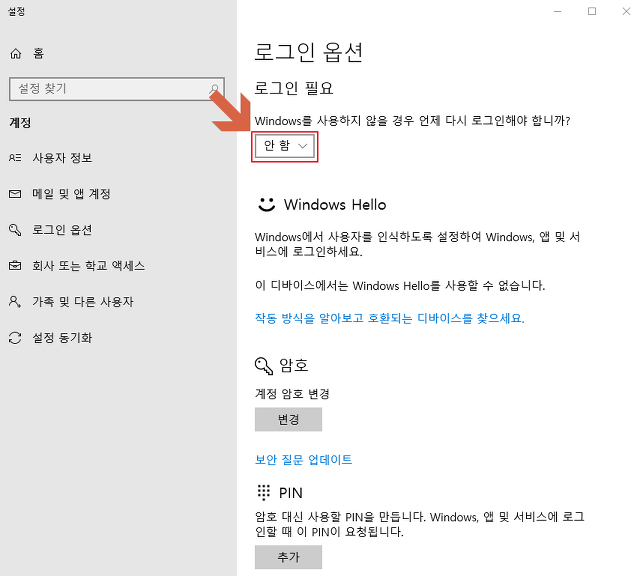Open the 안 함 sign-in requirement dropdown
The width and height of the screenshot is (640, 576).
coord(284,146)
